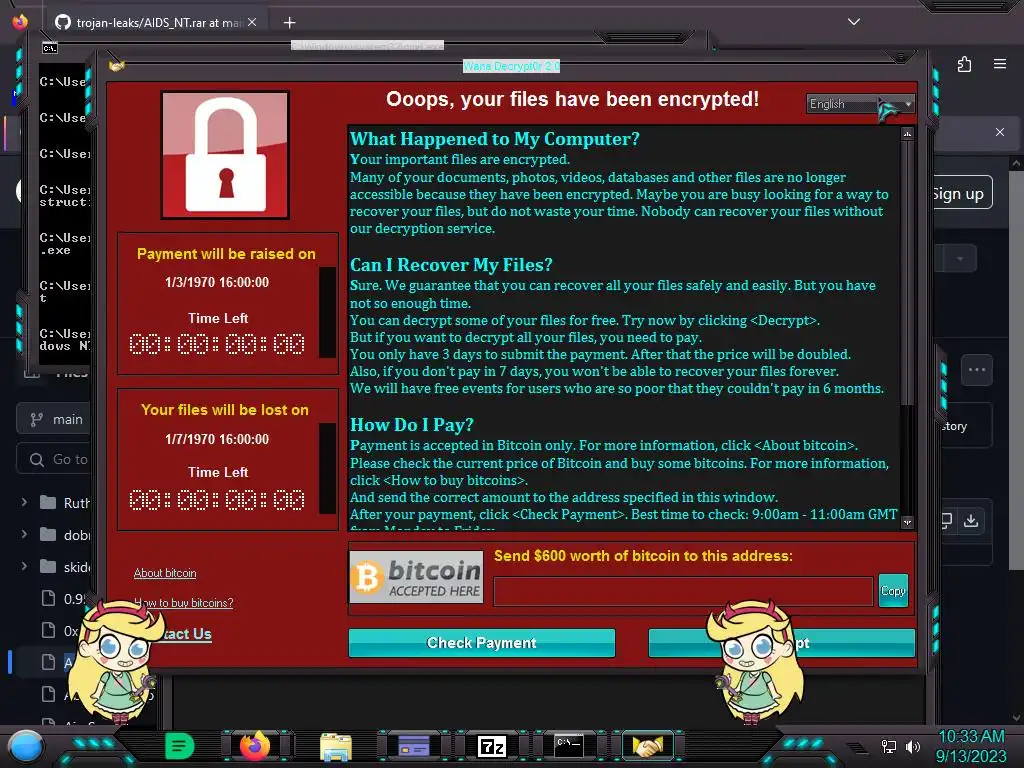1024x768 pixels.
Task: Expand the Ruth folder in file tree
Action: pyautogui.click(x=24, y=502)
